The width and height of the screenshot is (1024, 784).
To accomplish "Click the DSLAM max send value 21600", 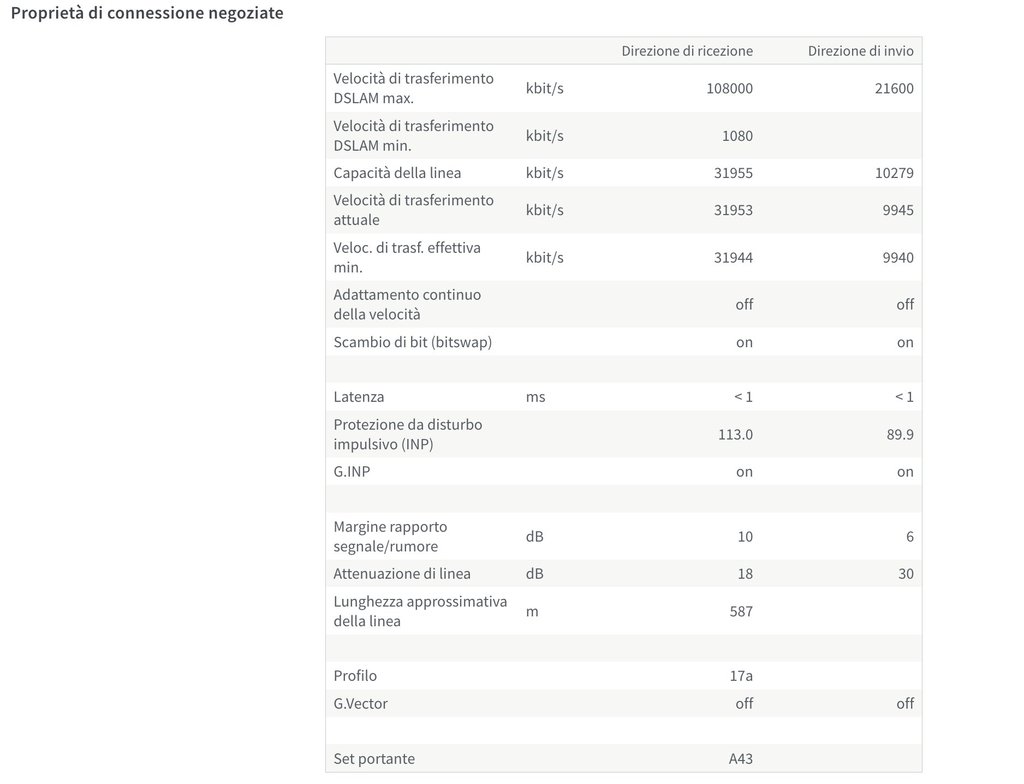I will click(894, 88).
